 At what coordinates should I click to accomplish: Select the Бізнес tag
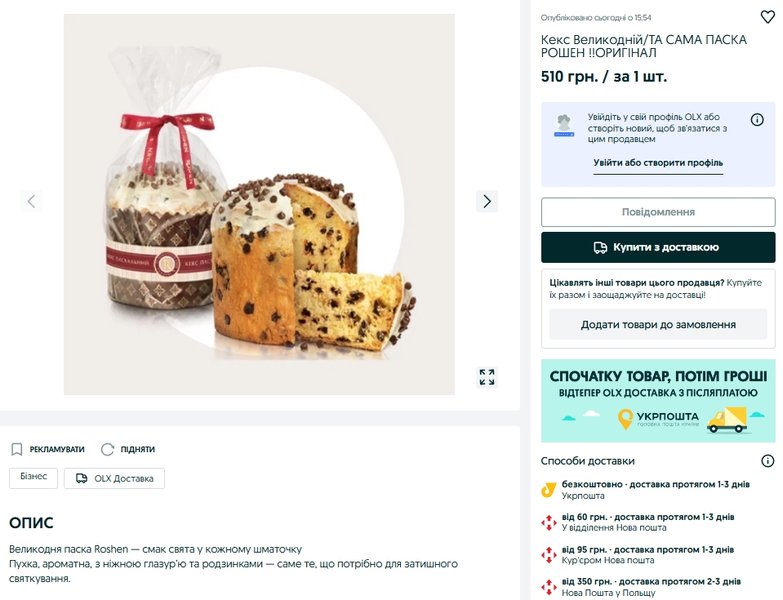click(33, 478)
